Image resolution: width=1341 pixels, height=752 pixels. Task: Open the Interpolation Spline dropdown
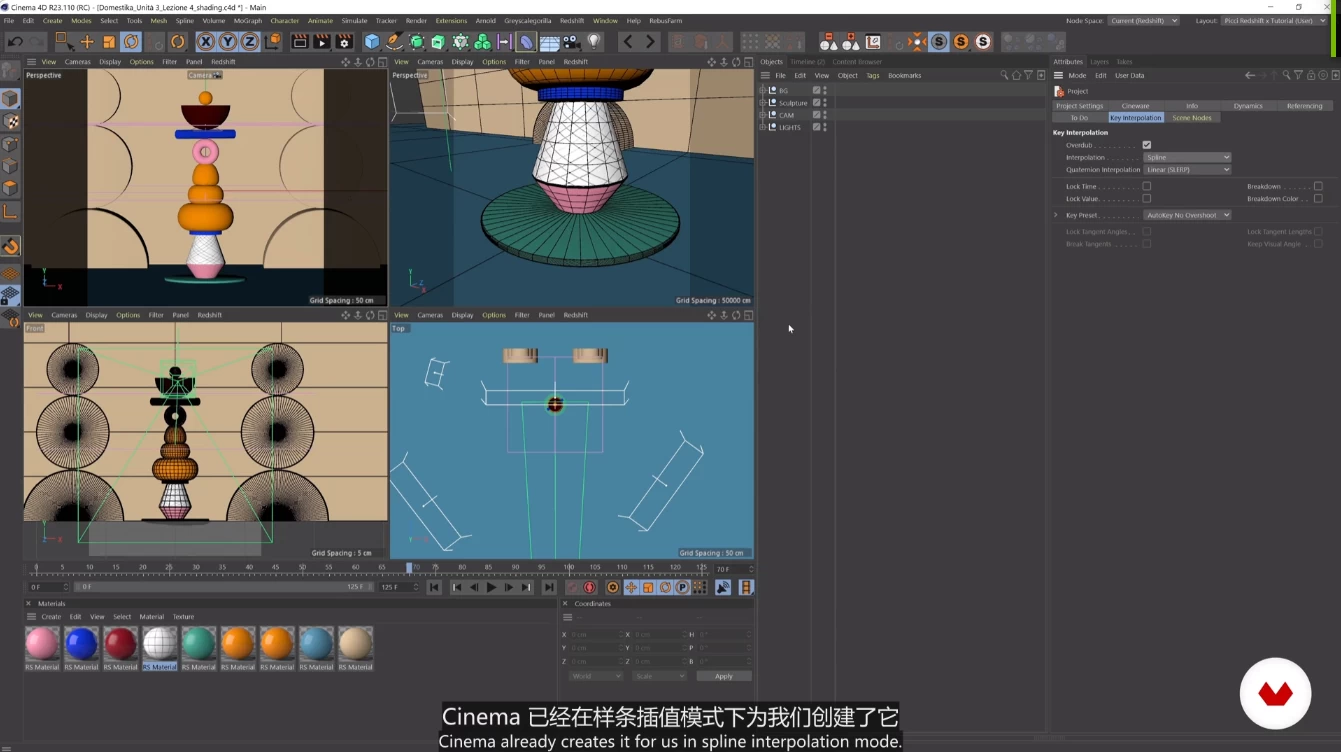[x=1187, y=157]
